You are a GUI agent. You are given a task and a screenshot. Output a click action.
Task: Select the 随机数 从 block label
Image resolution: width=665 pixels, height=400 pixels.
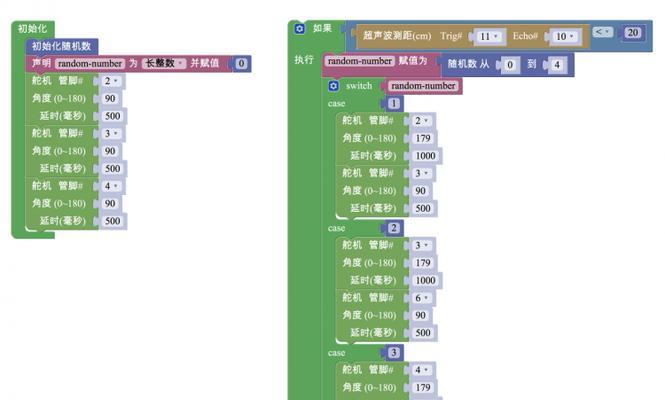(468, 64)
